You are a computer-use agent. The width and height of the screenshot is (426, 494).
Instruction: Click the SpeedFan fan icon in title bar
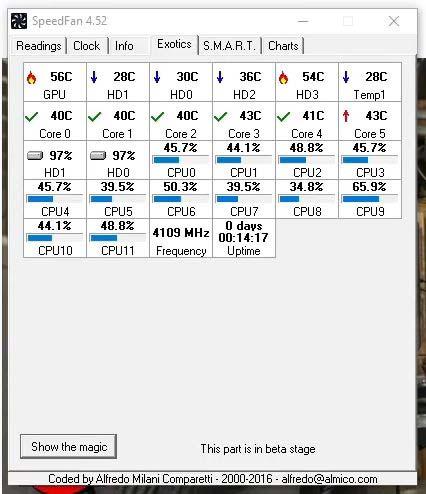[x=19, y=21]
